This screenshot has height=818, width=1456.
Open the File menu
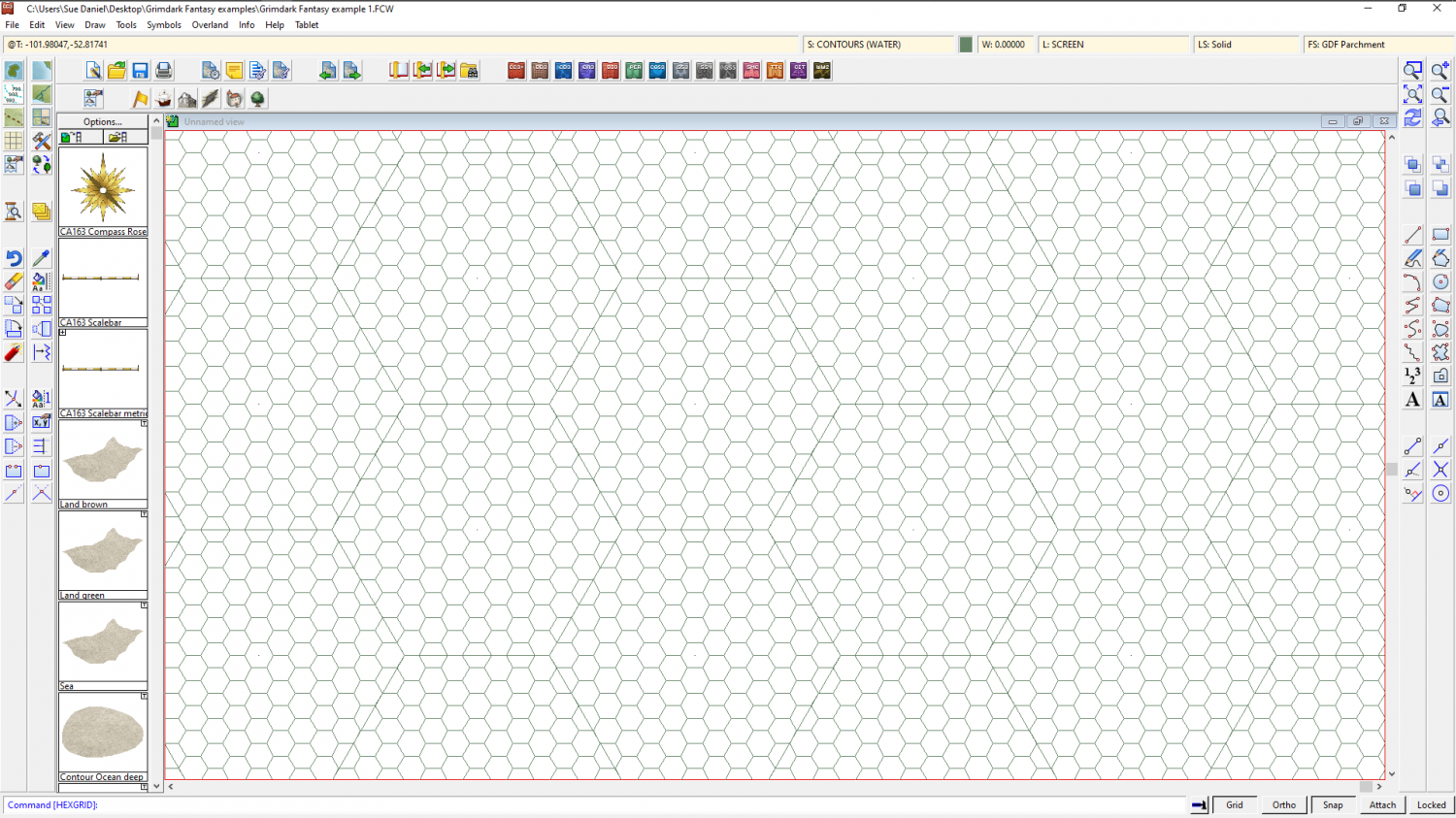click(13, 25)
